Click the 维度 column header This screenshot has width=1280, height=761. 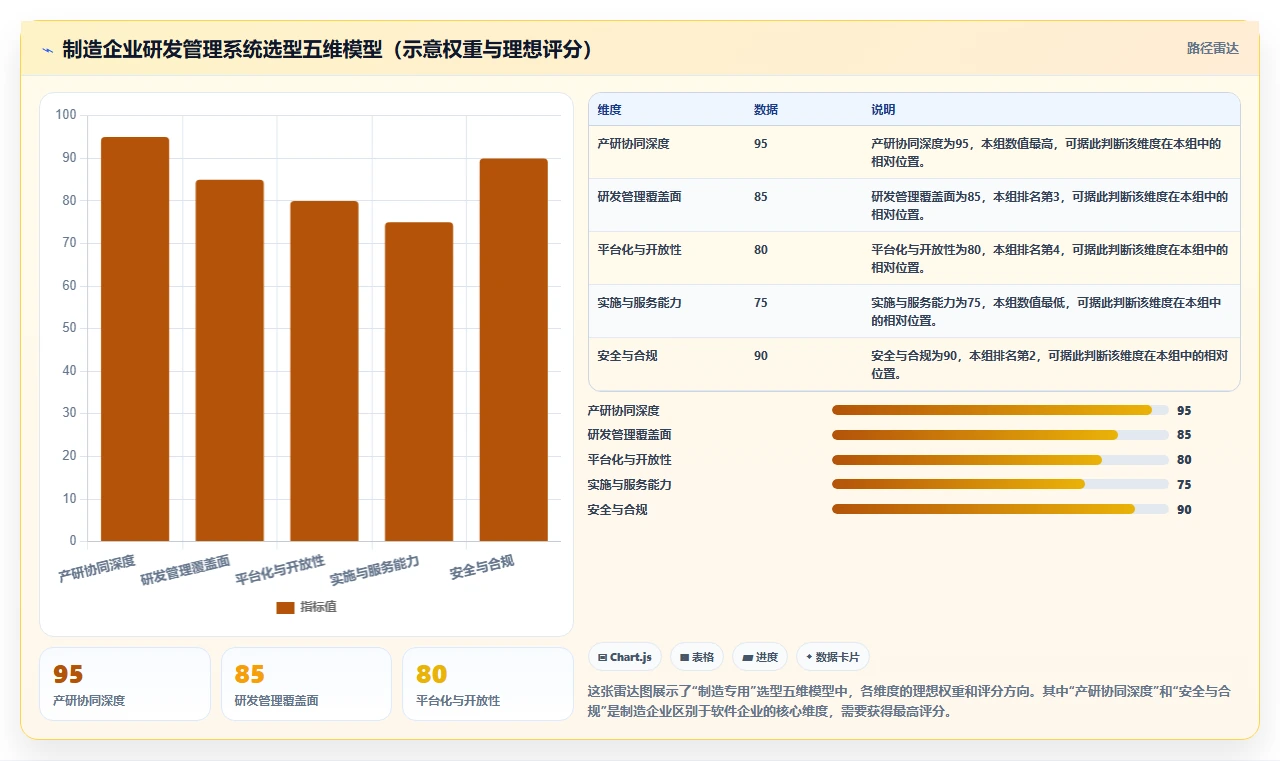coord(609,110)
